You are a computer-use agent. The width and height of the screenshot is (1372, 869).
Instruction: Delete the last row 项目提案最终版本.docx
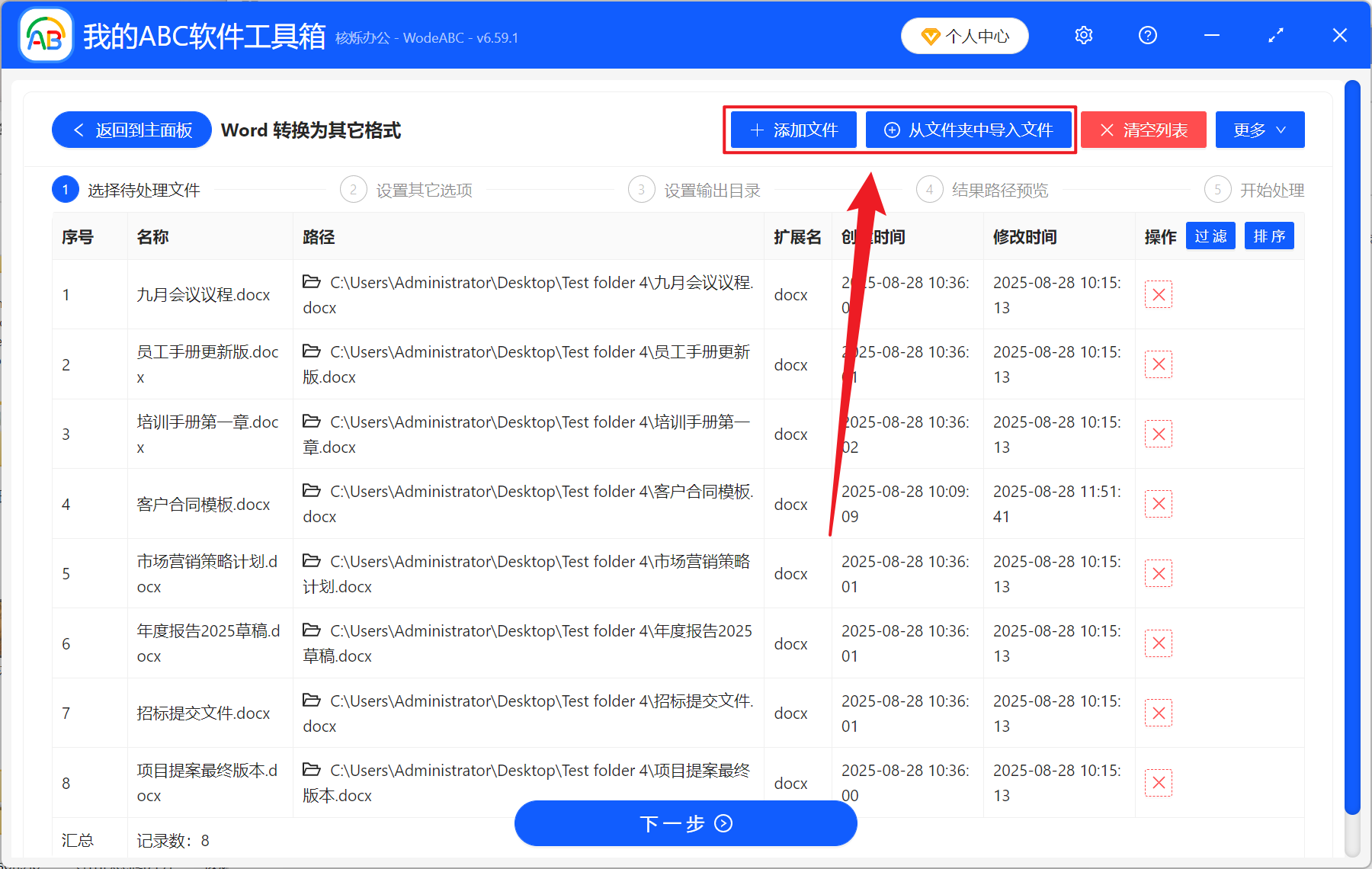pyautogui.click(x=1158, y=782)
